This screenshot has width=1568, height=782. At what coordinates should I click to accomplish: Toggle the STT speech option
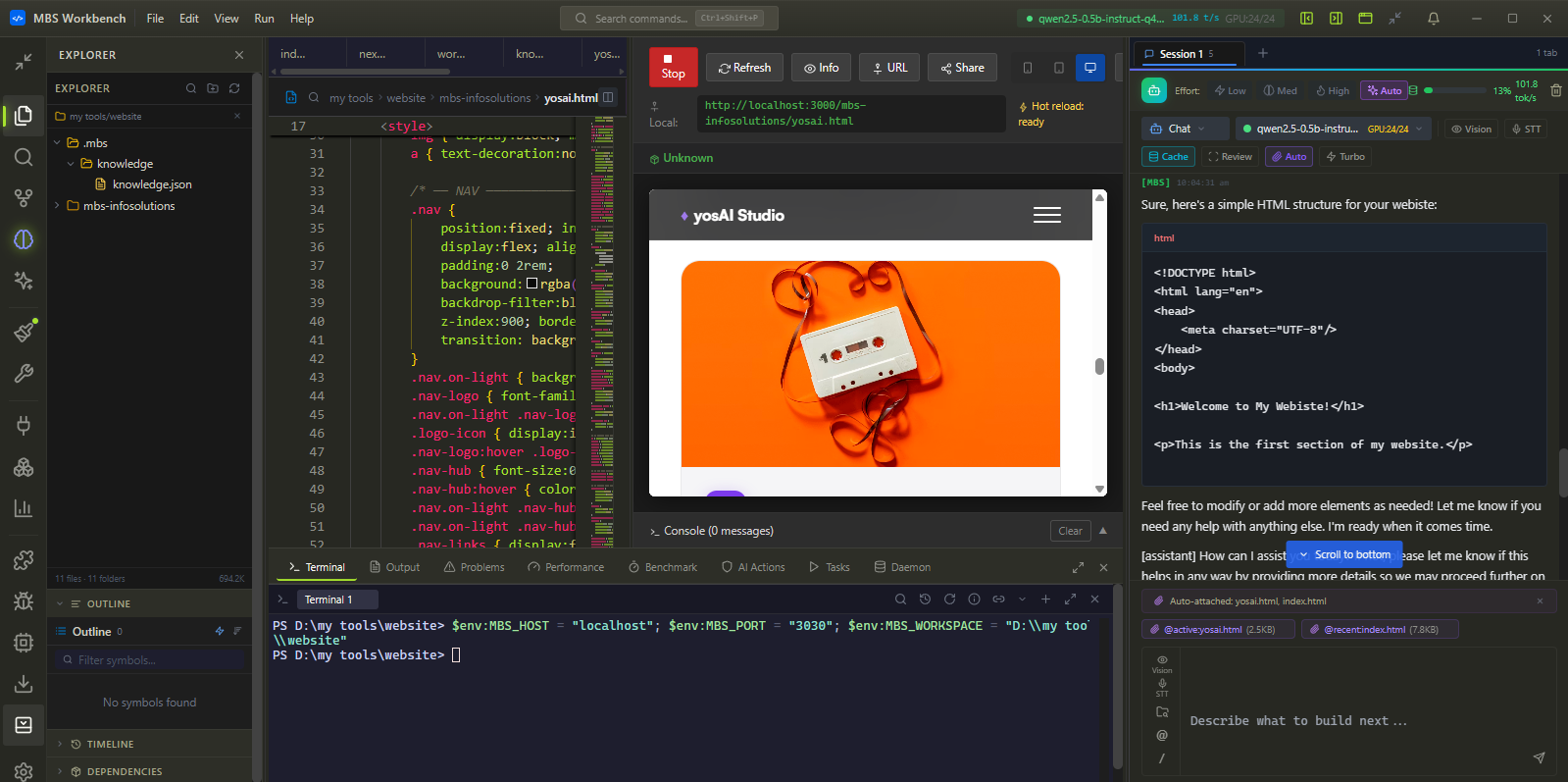point(1526,129)
